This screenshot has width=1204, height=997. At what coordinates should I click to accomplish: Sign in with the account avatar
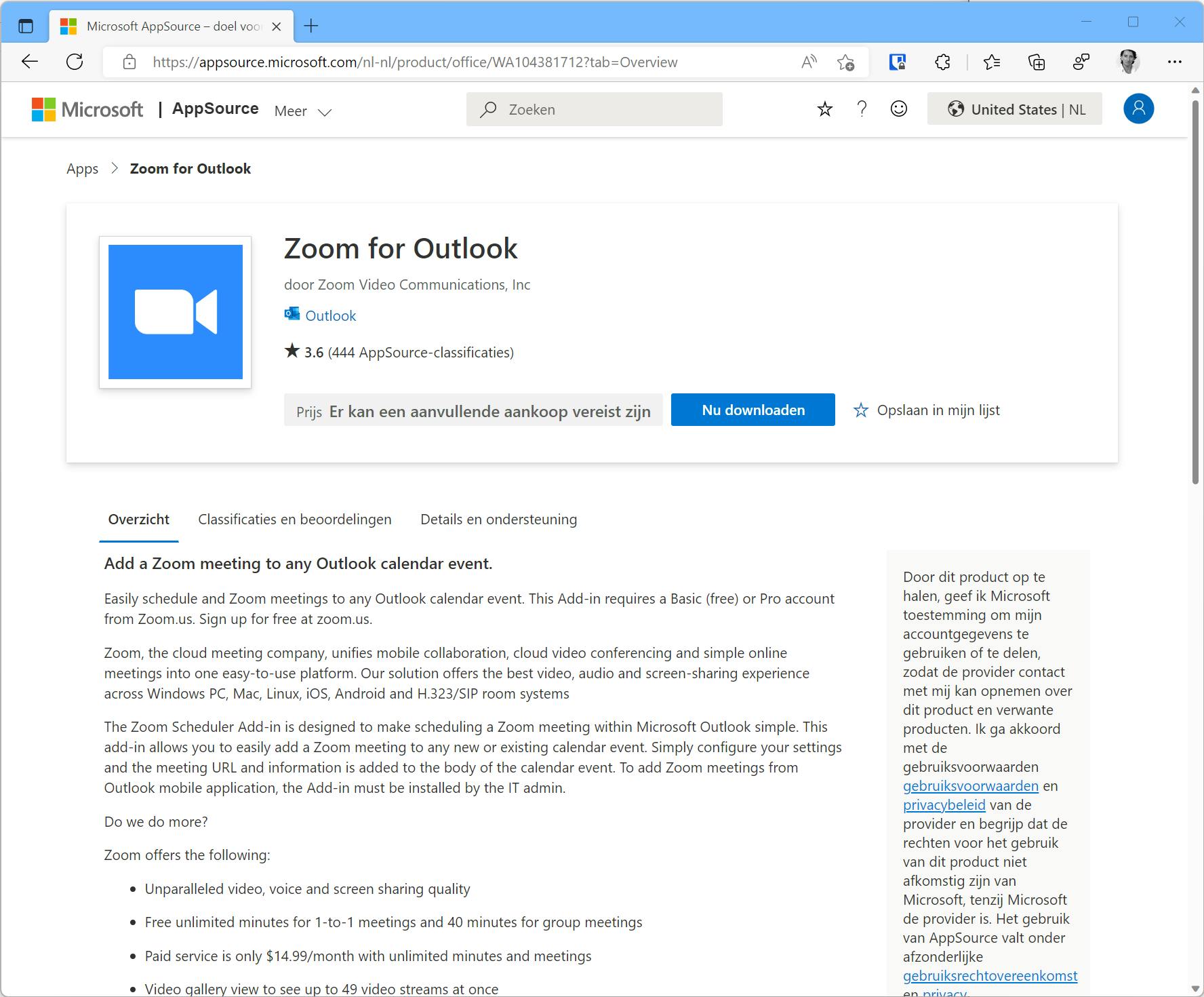coord(1139,109)
